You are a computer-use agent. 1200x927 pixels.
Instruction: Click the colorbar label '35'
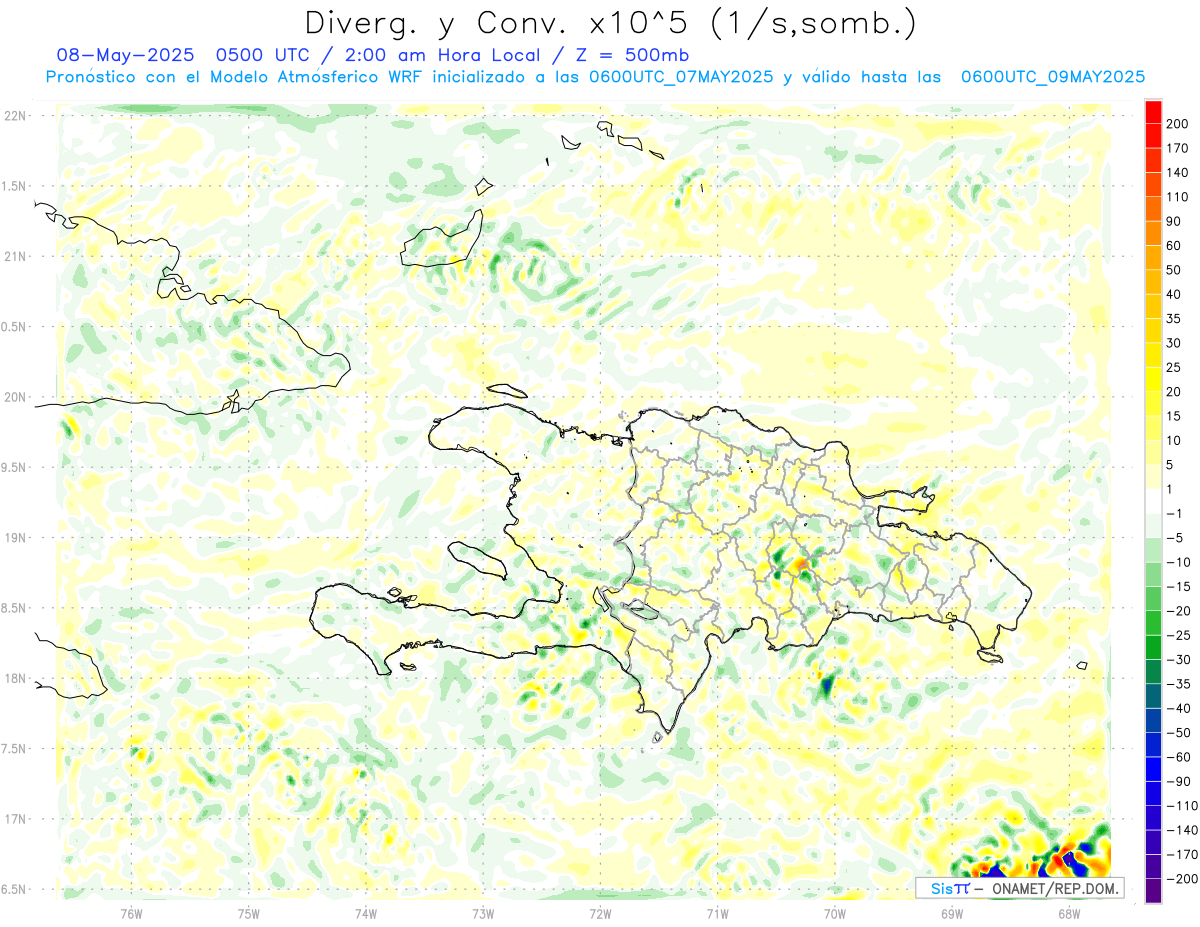1174,319
